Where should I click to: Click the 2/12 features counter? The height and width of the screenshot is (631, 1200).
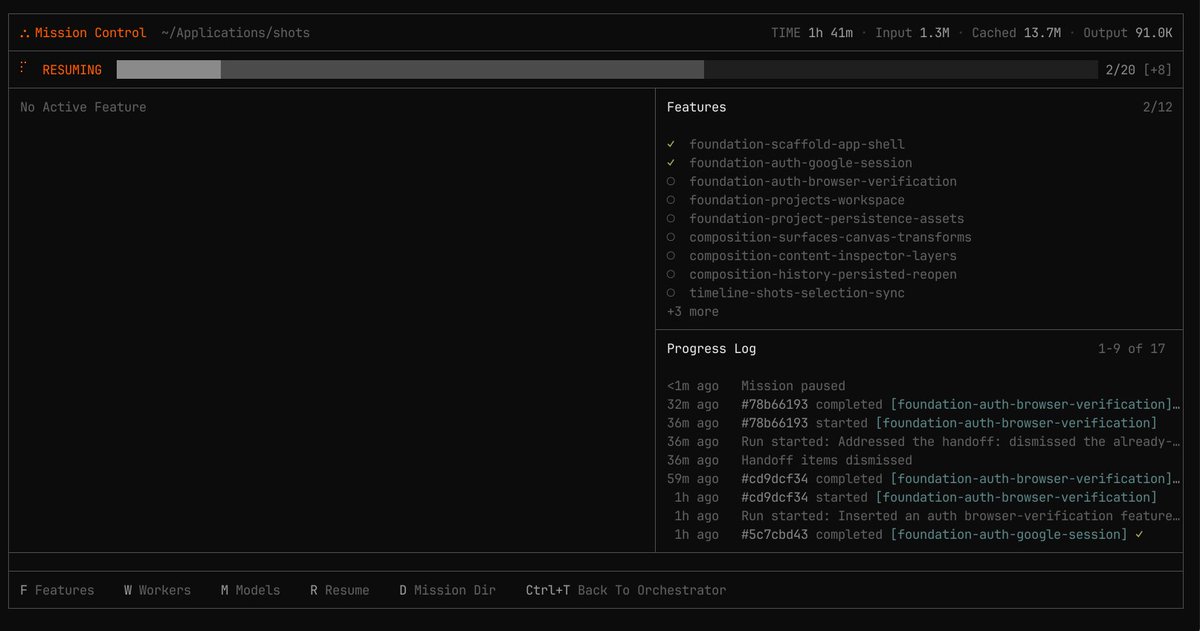tap(1157, 107)
